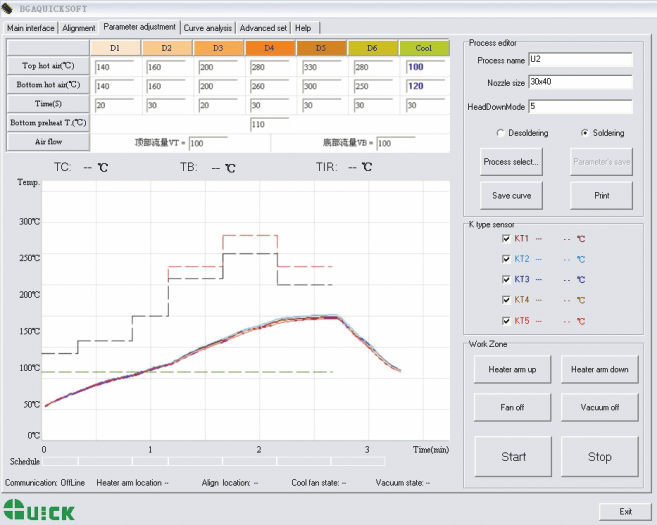Screen dimensions: 657x525
Task: Click the Heater arm up button
Action: tap(511, 369)
